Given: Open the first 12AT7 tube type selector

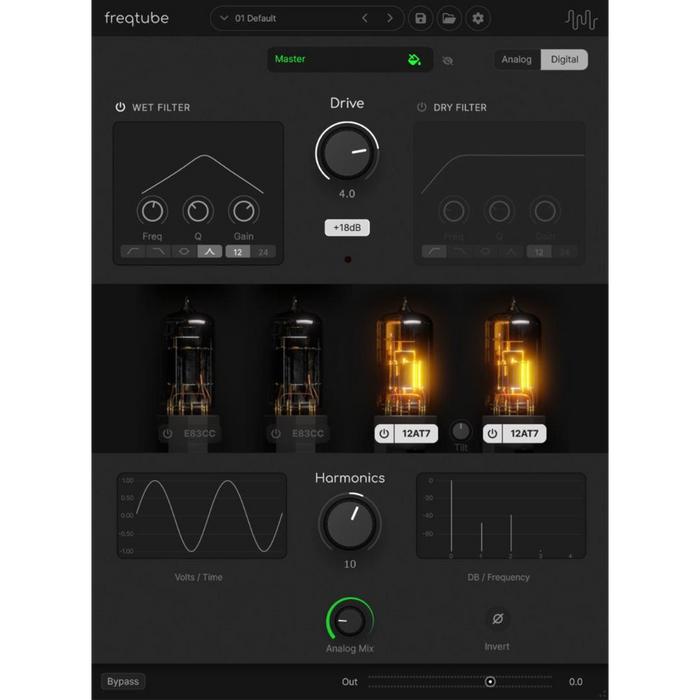Looking at the screenshot, I should pos(416,433).
